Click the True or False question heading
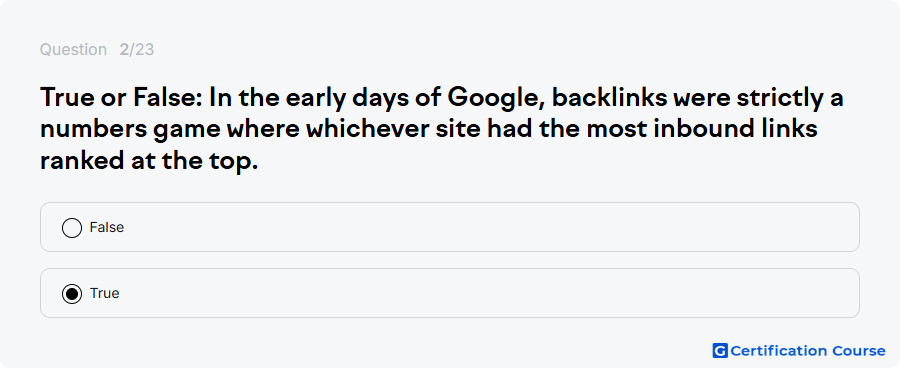Viewport: 900px width, 368px height. click(441, 130)
